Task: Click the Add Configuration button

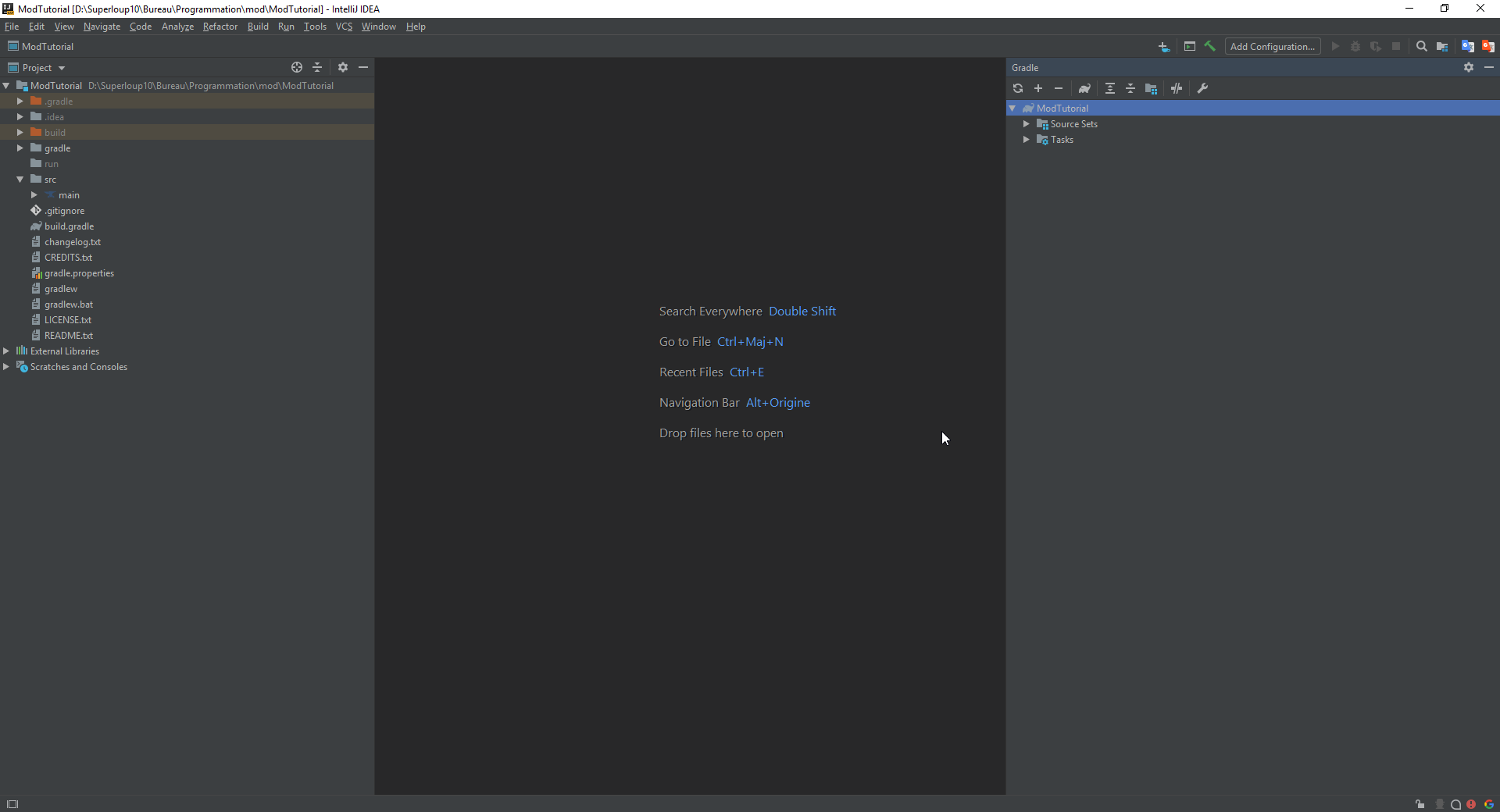Action: [1272, 47]
